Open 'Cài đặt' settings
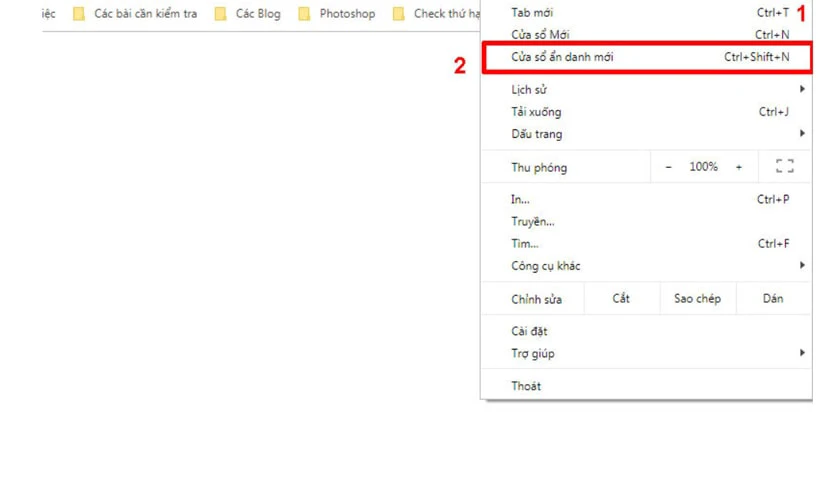Screen dimensions: 840x500 (646, 331)
